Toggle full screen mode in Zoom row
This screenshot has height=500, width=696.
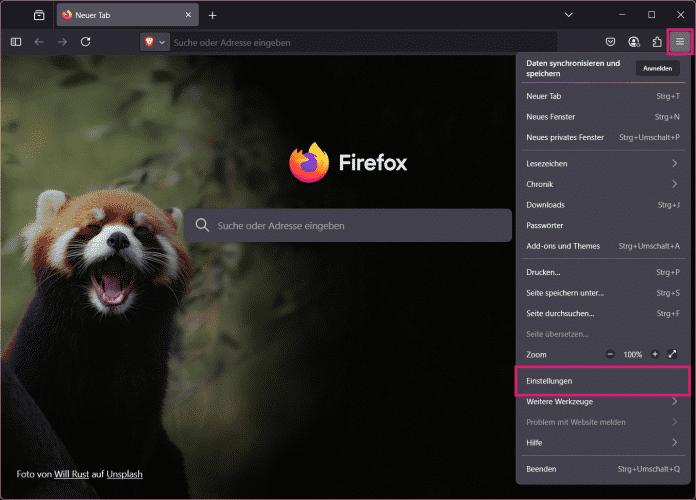[673, 355]
